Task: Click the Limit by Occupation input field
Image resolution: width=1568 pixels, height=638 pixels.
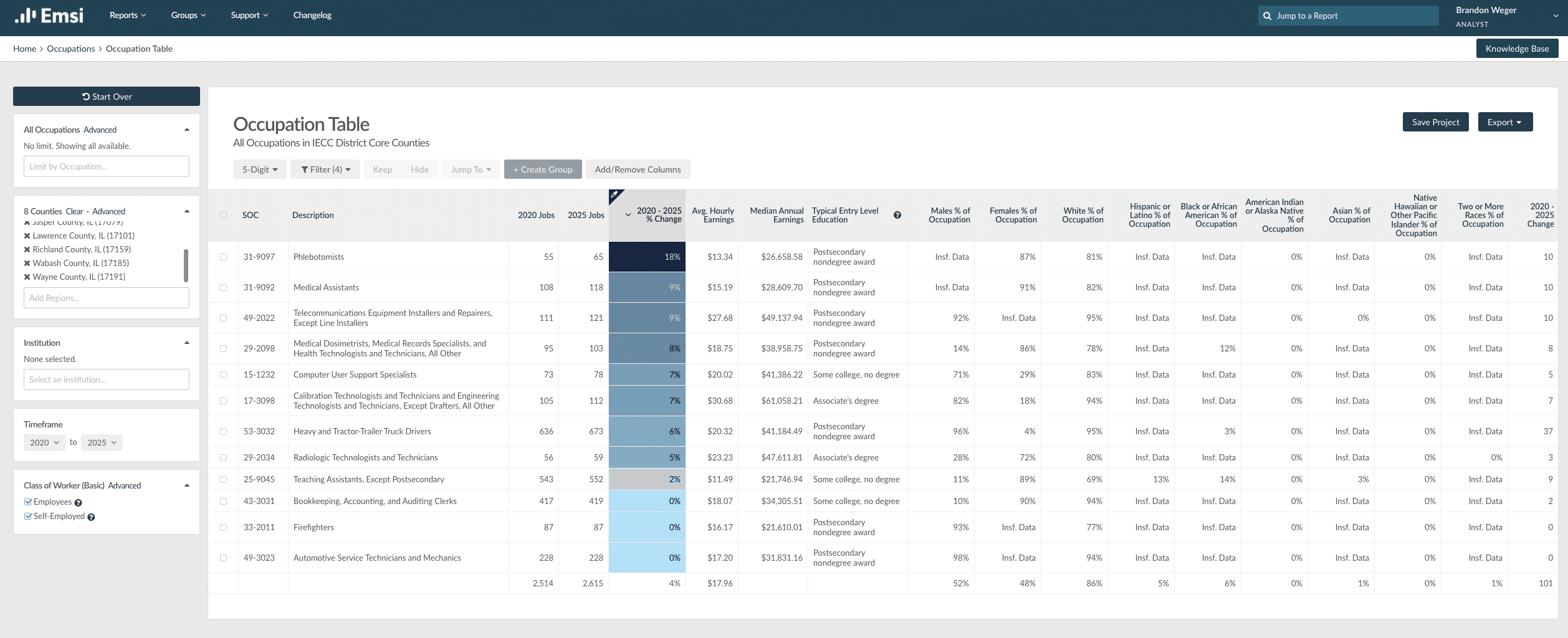Action: 107,166
